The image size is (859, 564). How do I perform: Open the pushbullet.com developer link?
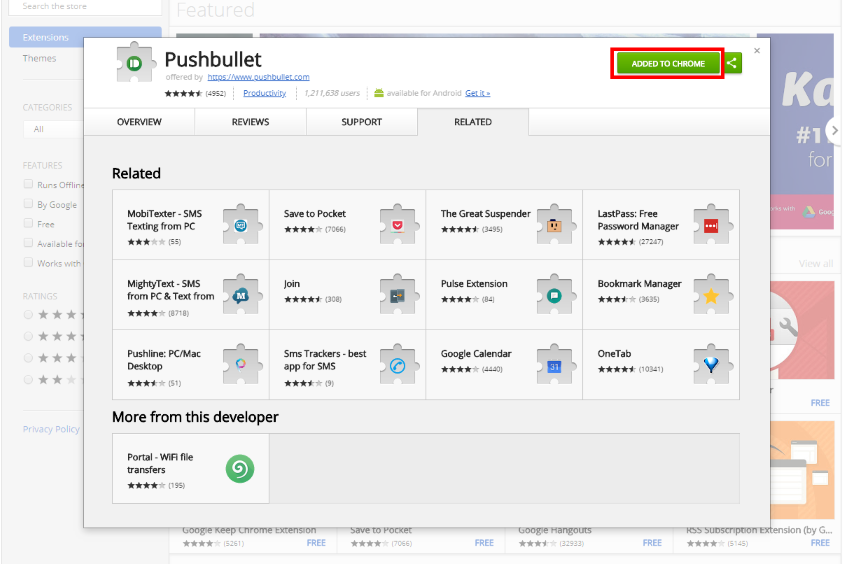point(259,77)
